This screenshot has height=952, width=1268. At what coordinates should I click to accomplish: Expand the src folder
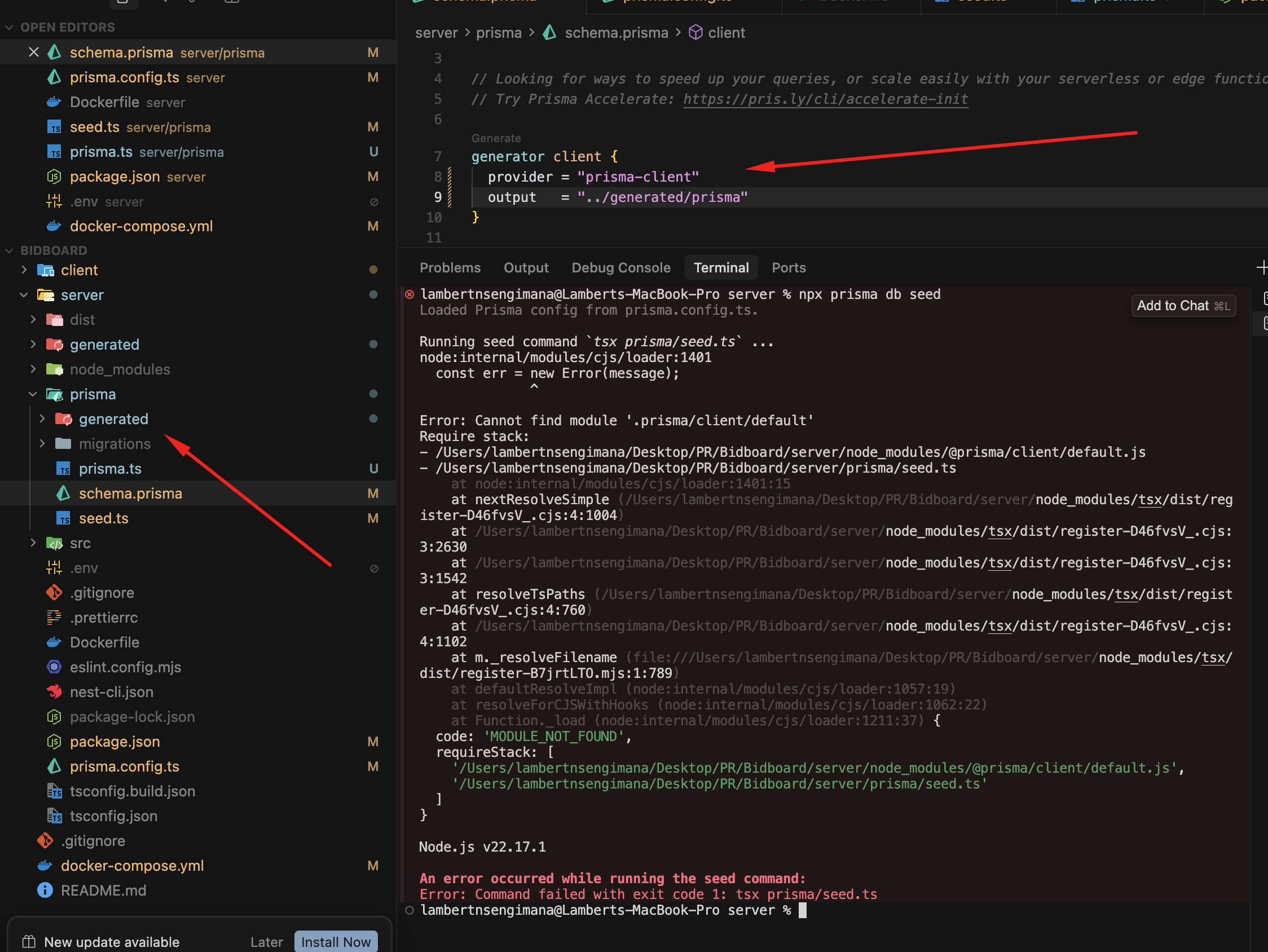pyautogui.click(x=33, y=543)
